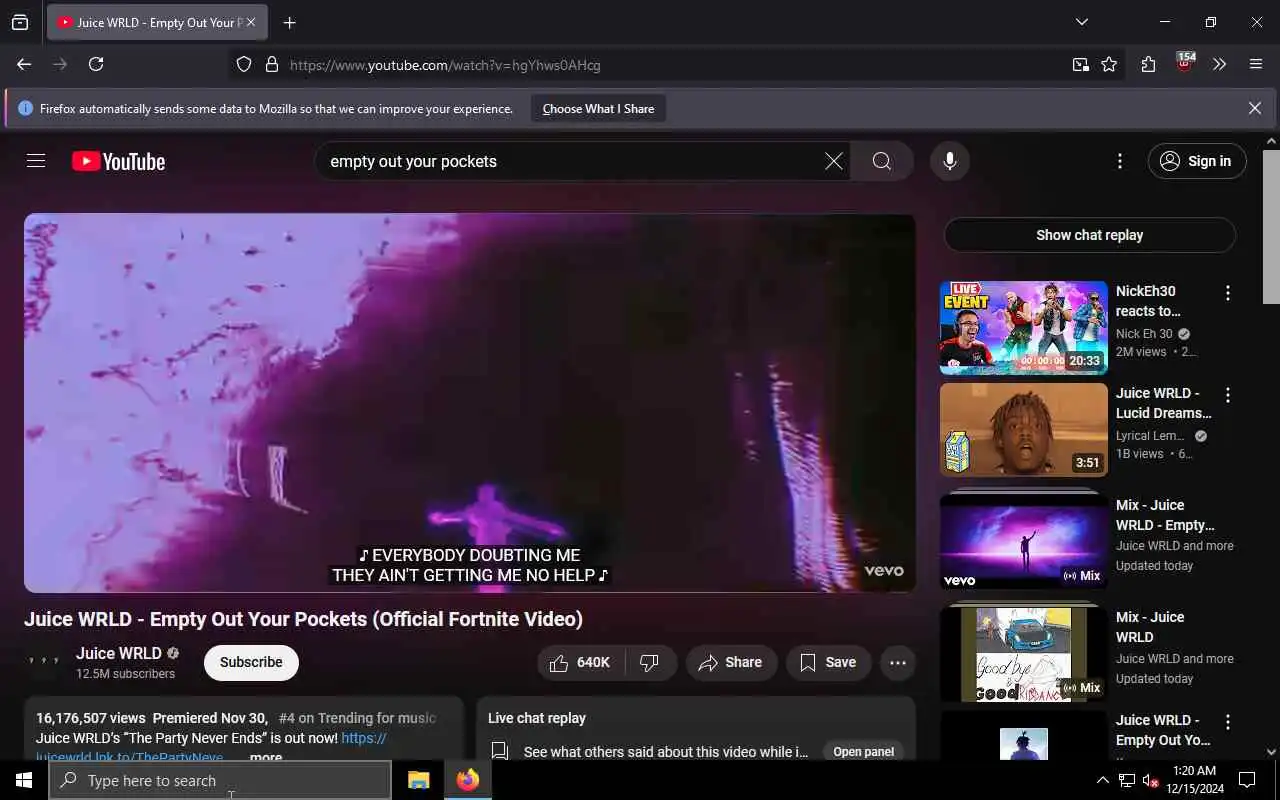Open the muted volume tray icon
The height and width of the screenshot is (800, 1280).
pyautogui.click(x=1151, y=780)
